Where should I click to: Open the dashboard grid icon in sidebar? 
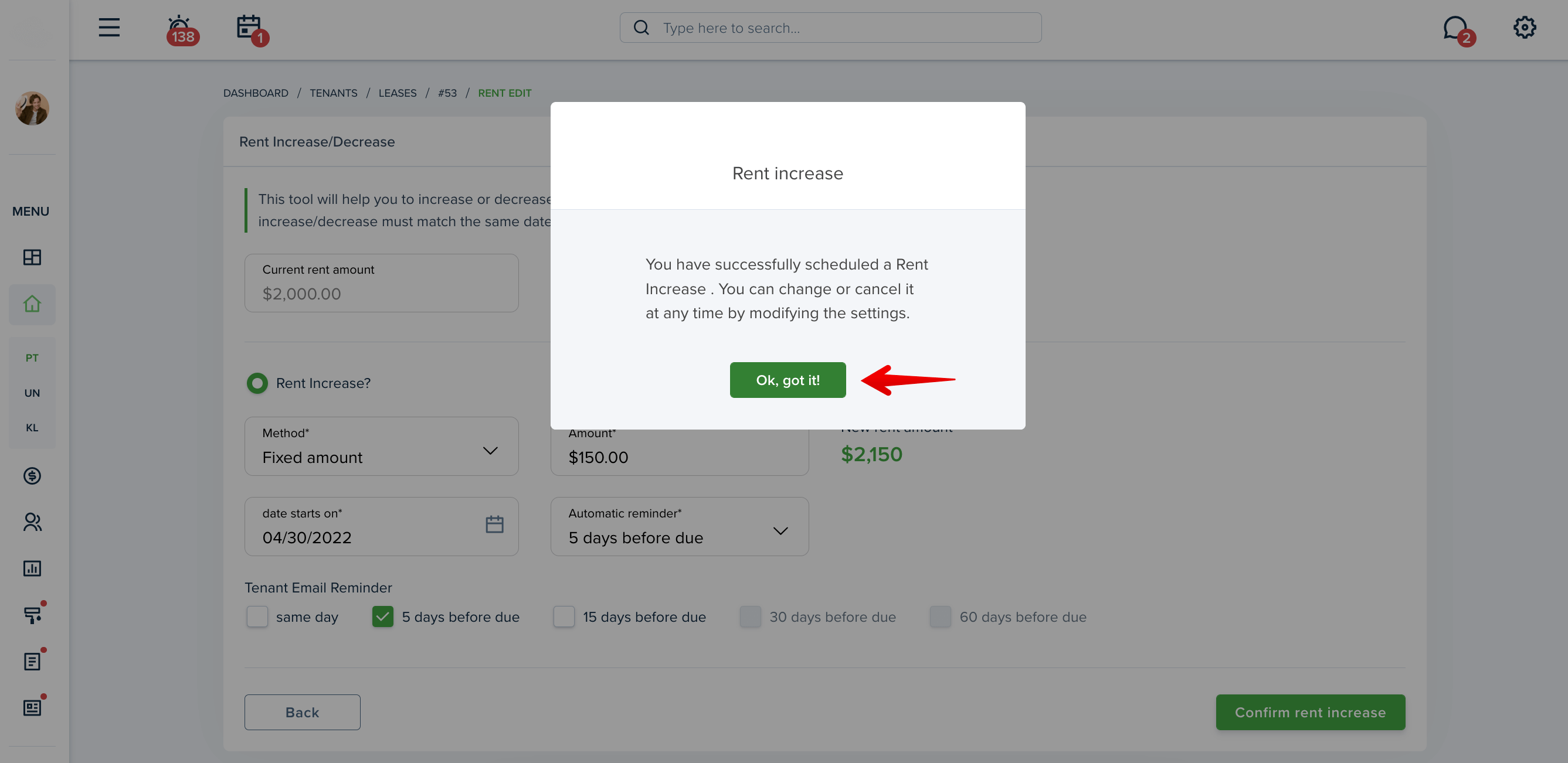32,257
